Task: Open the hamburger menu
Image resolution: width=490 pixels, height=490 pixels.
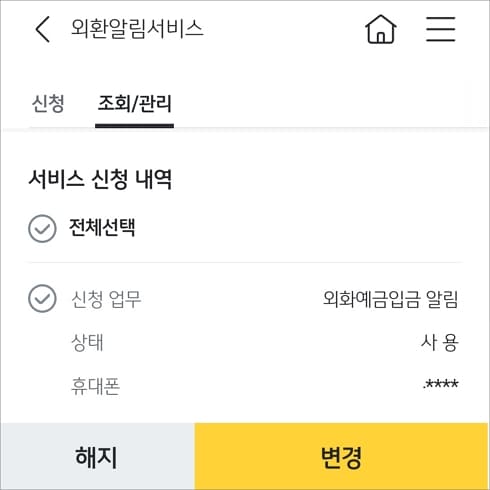Action: 440,29
